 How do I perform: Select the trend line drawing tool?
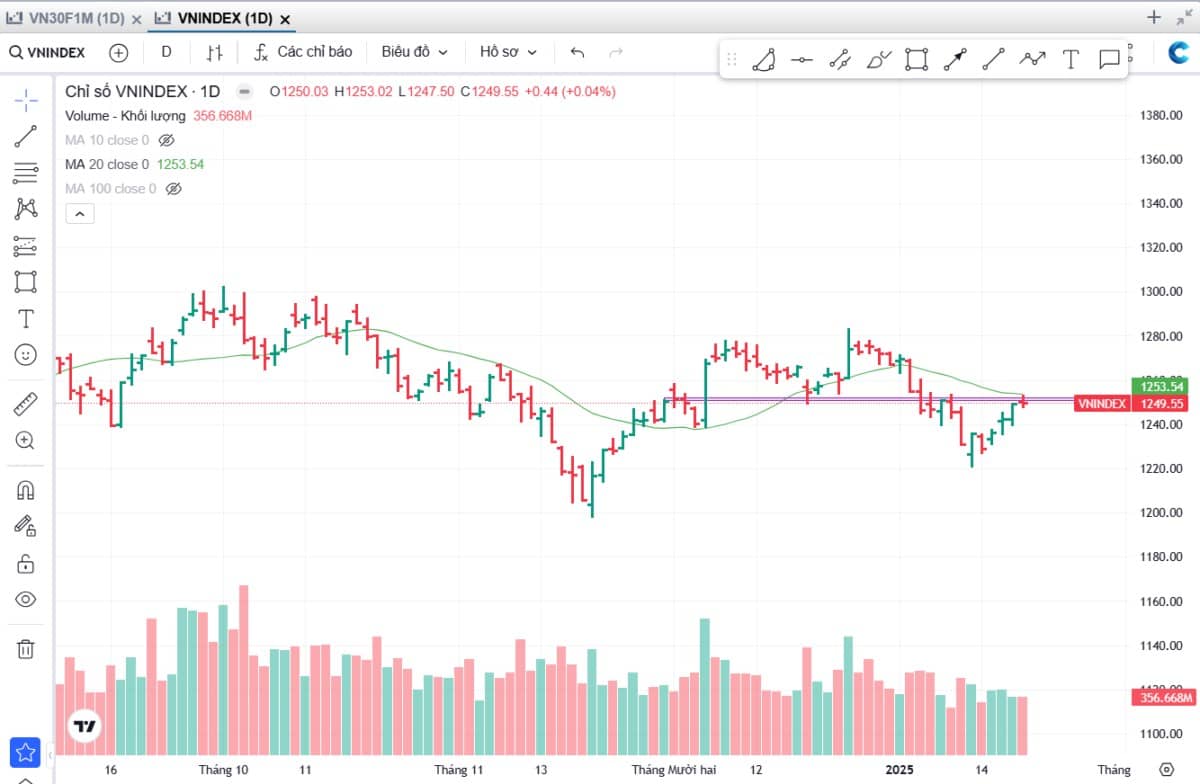[26, 136]
